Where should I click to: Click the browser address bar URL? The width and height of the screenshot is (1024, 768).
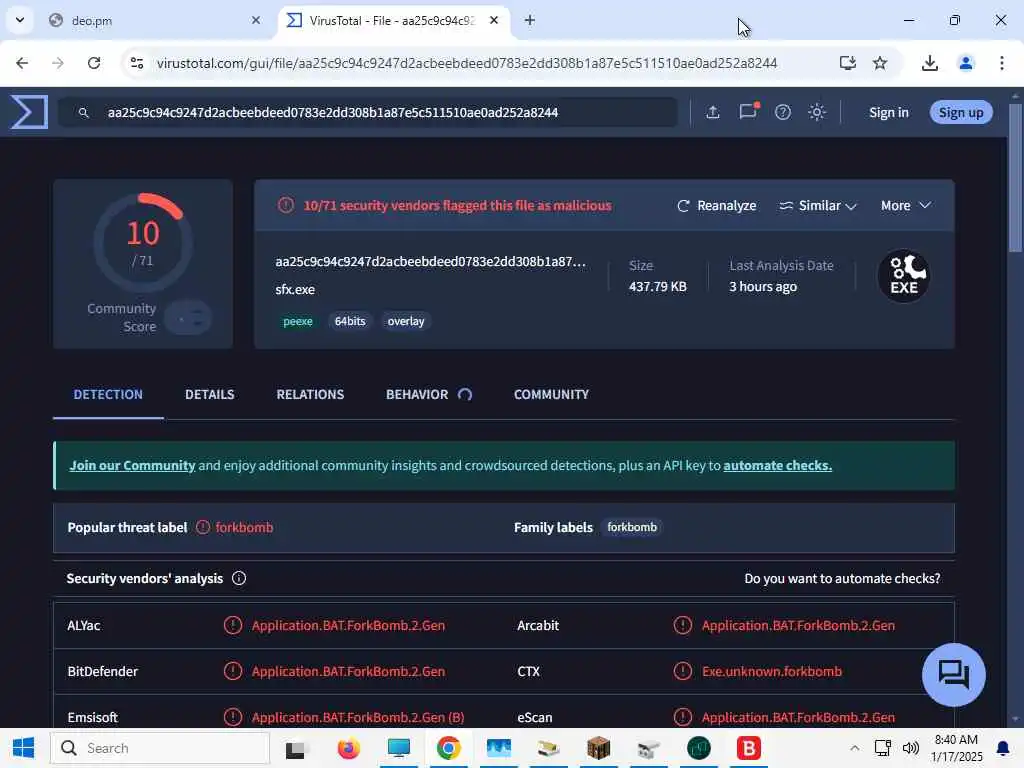467,63
